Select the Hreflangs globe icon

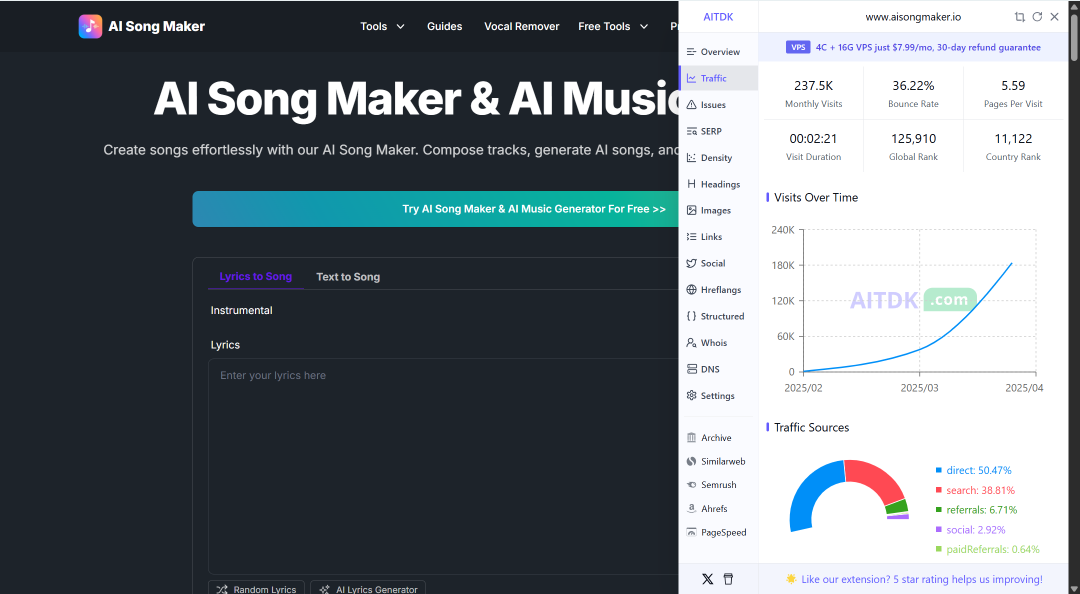pyautogui.click(x=692, y=289)
